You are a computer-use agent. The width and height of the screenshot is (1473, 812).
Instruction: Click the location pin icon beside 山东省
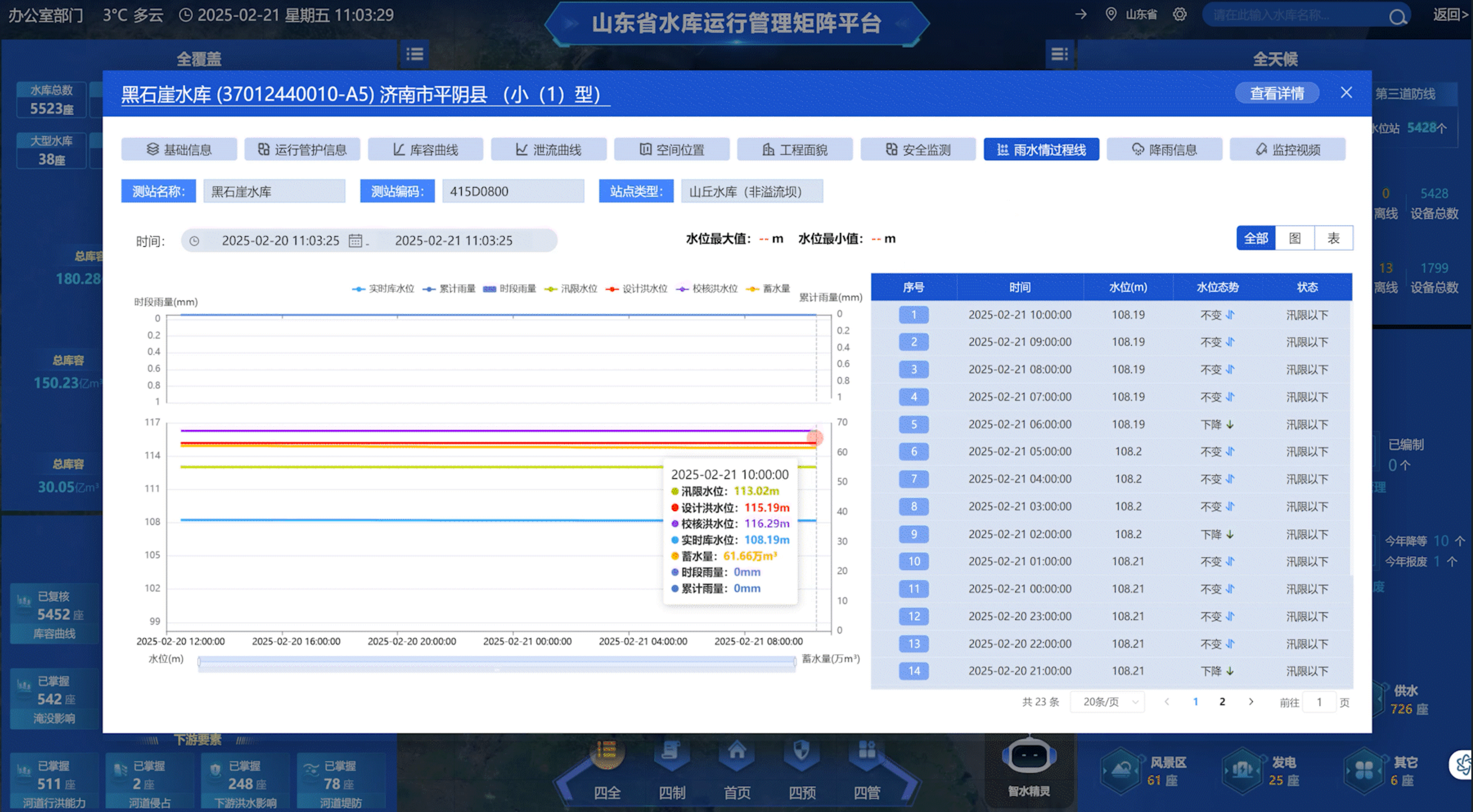pos(1111,14)
